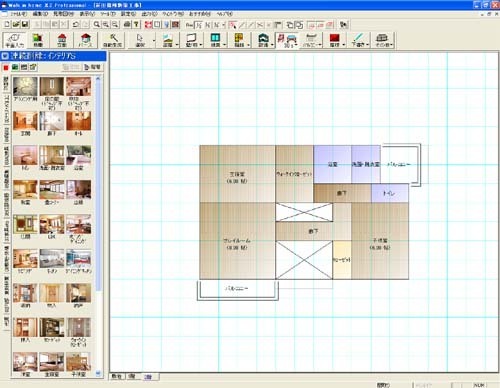Click the magnifying glass zoom icon

pos(96,24)
